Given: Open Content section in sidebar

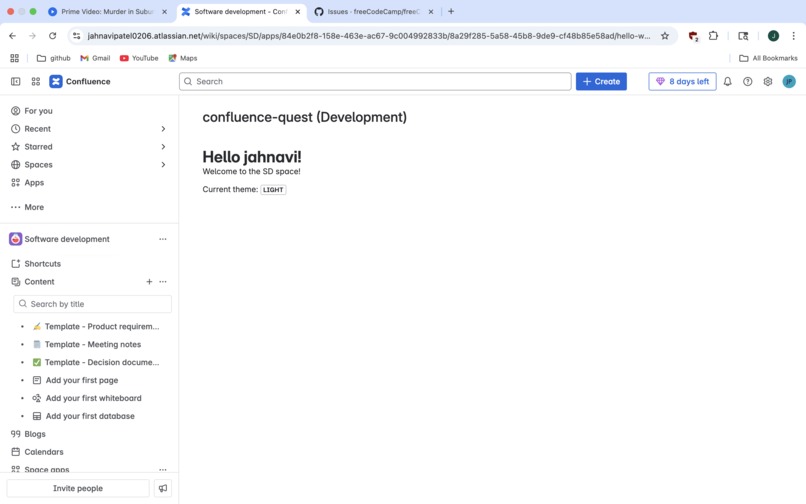Looking at the screenshot, I should click(33, 281).
